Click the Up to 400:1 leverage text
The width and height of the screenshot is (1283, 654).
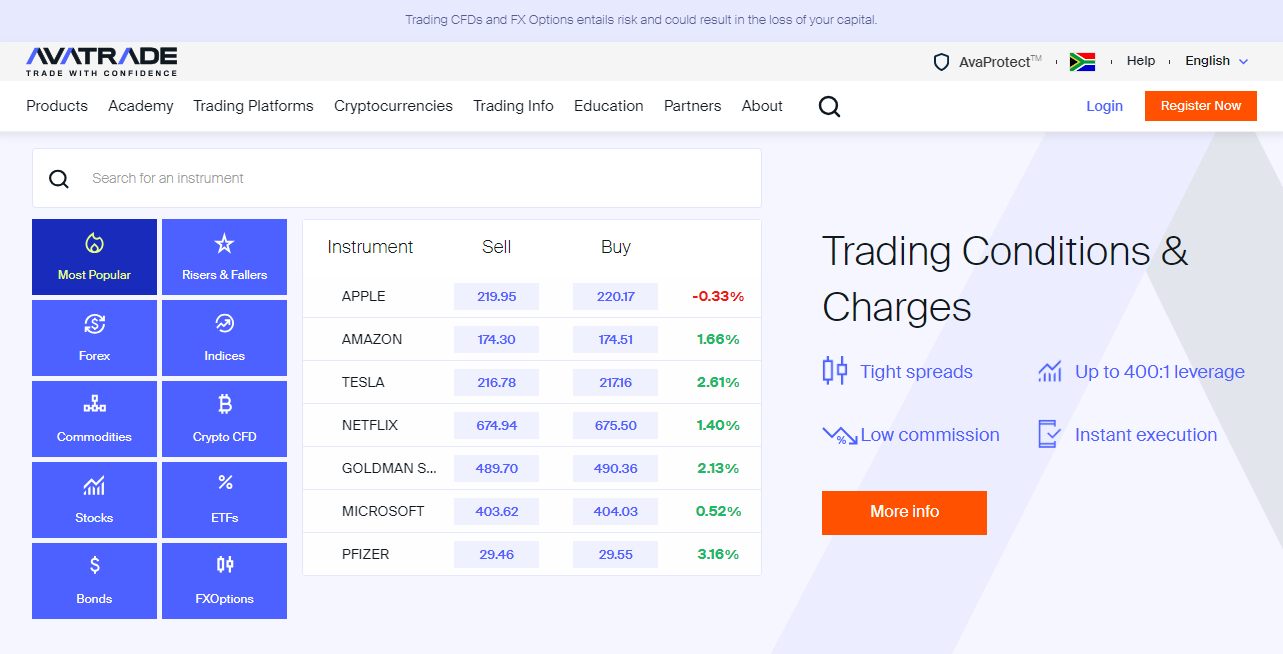1160,372
